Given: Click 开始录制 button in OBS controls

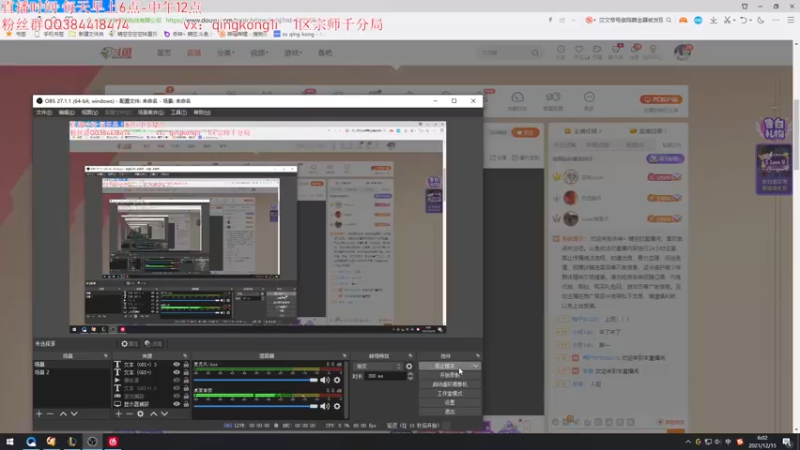Looking at the screenshot, I should [x=449, y=375].
